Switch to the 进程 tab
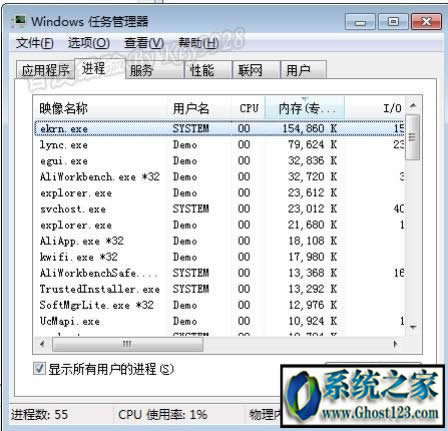448x431 pixels. 100,68
